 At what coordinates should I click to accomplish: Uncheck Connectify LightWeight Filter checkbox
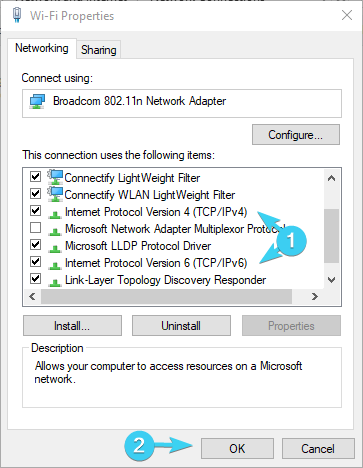(35, 176)
